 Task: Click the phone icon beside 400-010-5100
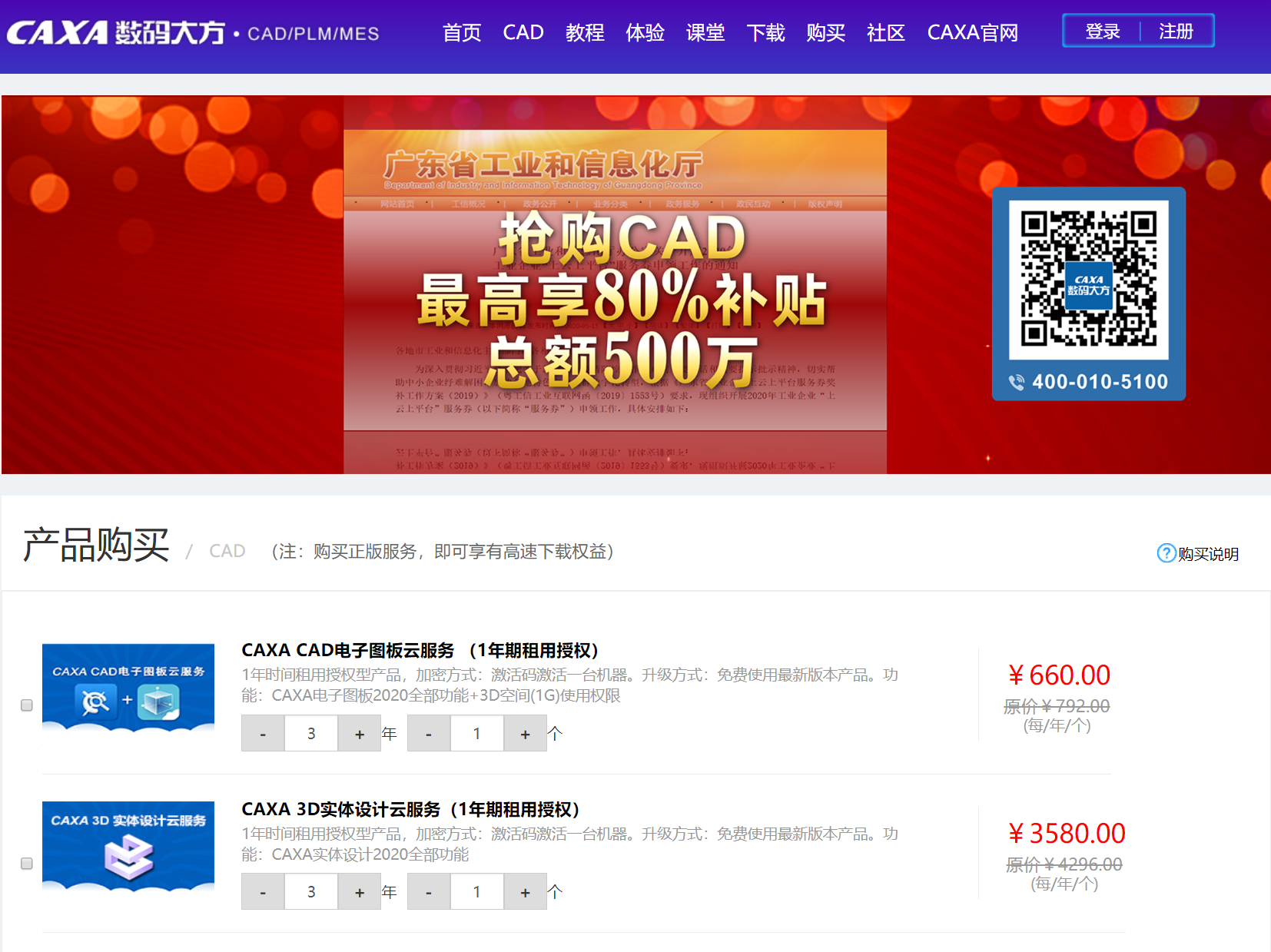(x=1016, y=382)
